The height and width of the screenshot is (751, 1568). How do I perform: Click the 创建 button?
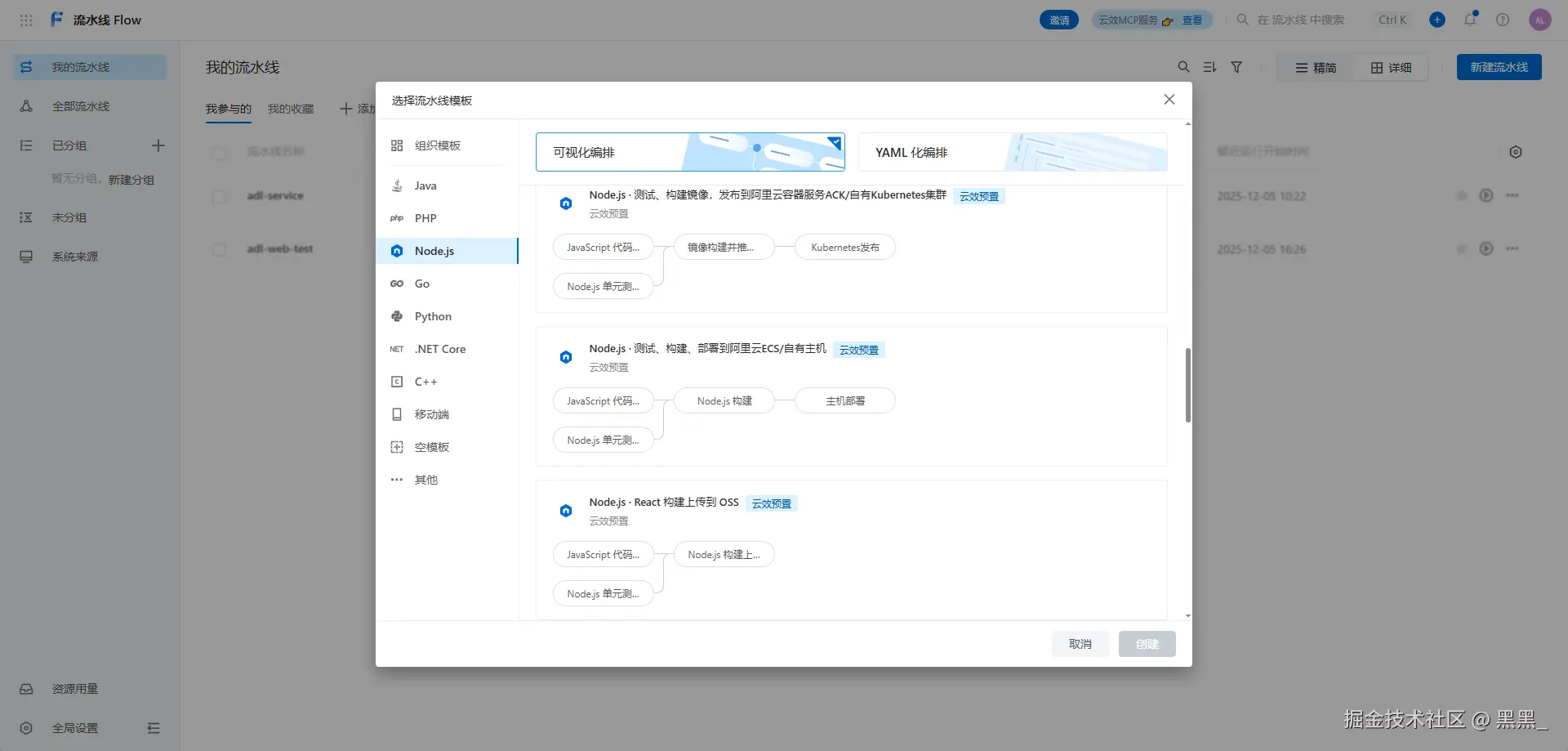tap(1147, 644)
